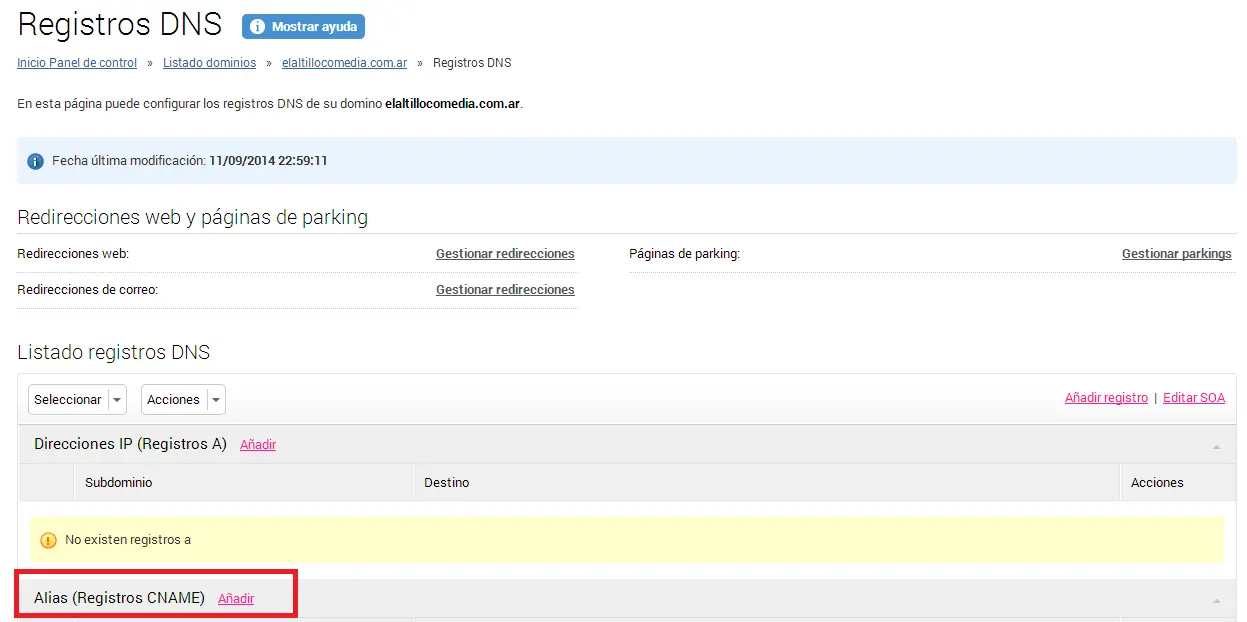The image size is (1247, 622).
Task: Click Añadir next to Direcciones IP (Registros A)
Action: click(x=258, y=445)
